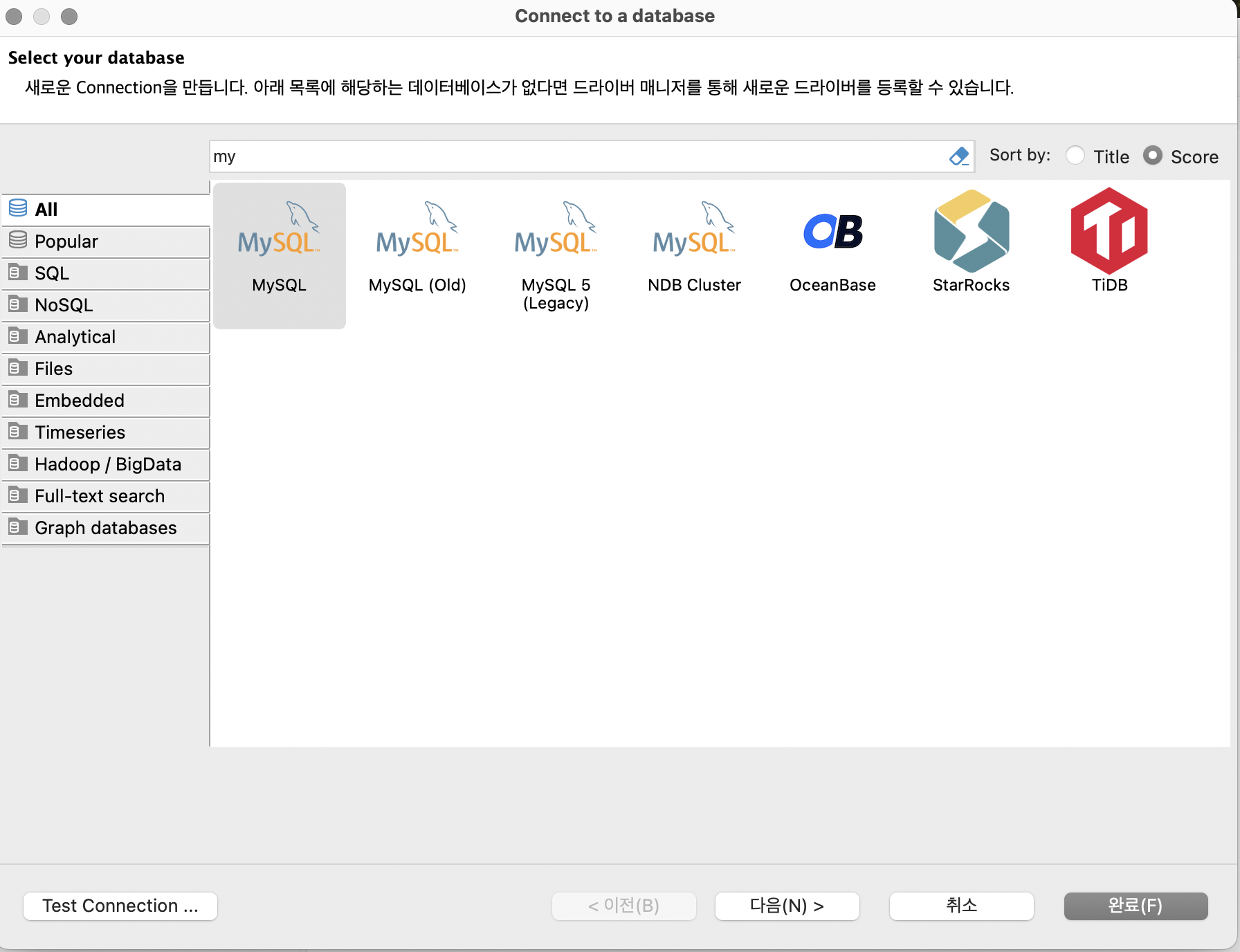
Task: Open the Full-text search category
Action: point(106,496)
